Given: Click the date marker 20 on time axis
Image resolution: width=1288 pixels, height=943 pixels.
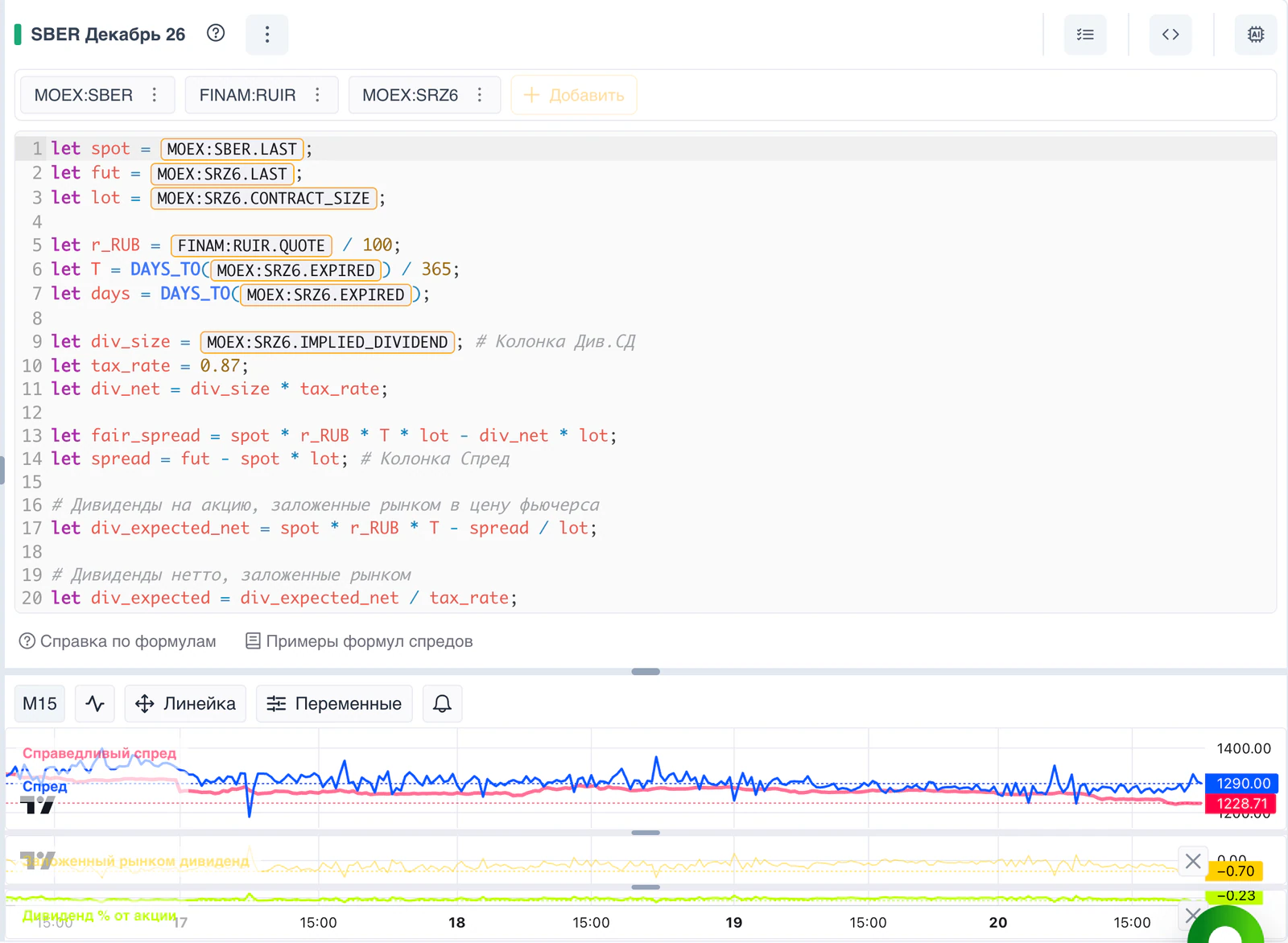Looking at the screenshot, I should 998,923.
